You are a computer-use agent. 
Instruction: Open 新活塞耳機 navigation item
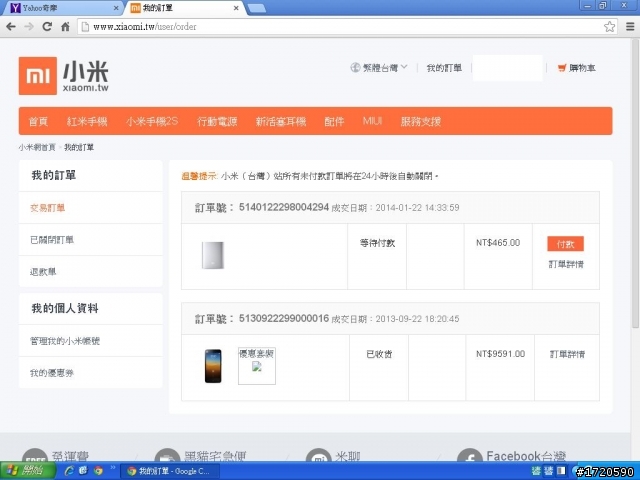coord(281,121)
